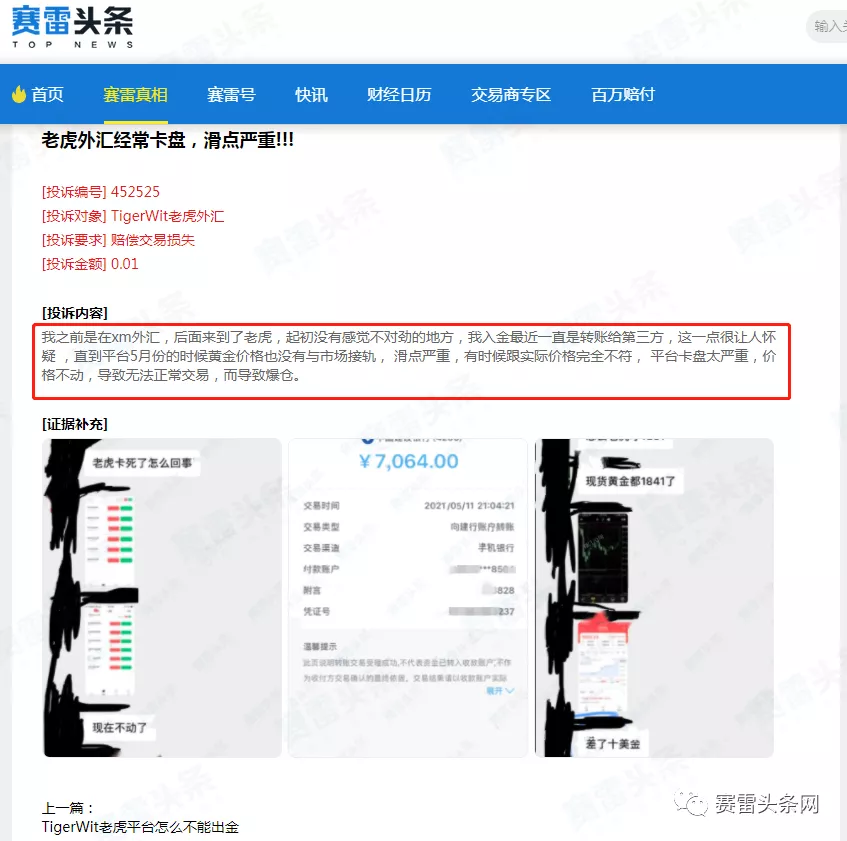Click the text TigerWit老虎外汇 complaint target
This screenshot has height=841, width=847.
pos(167,216)
